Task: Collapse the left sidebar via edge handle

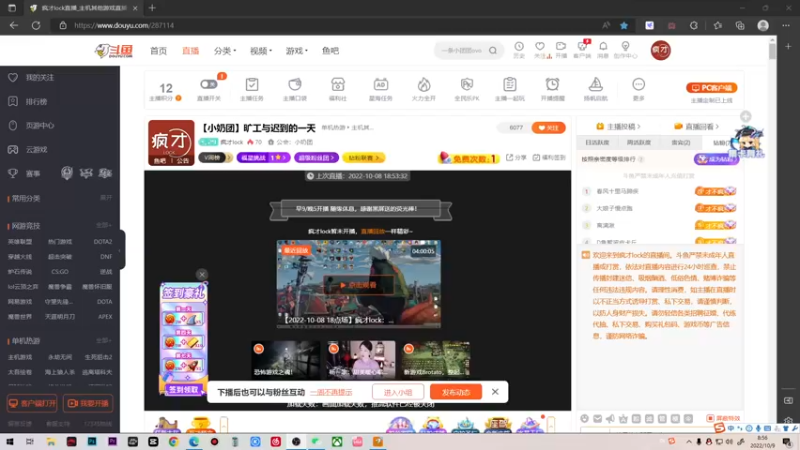Action: [121, 250]
